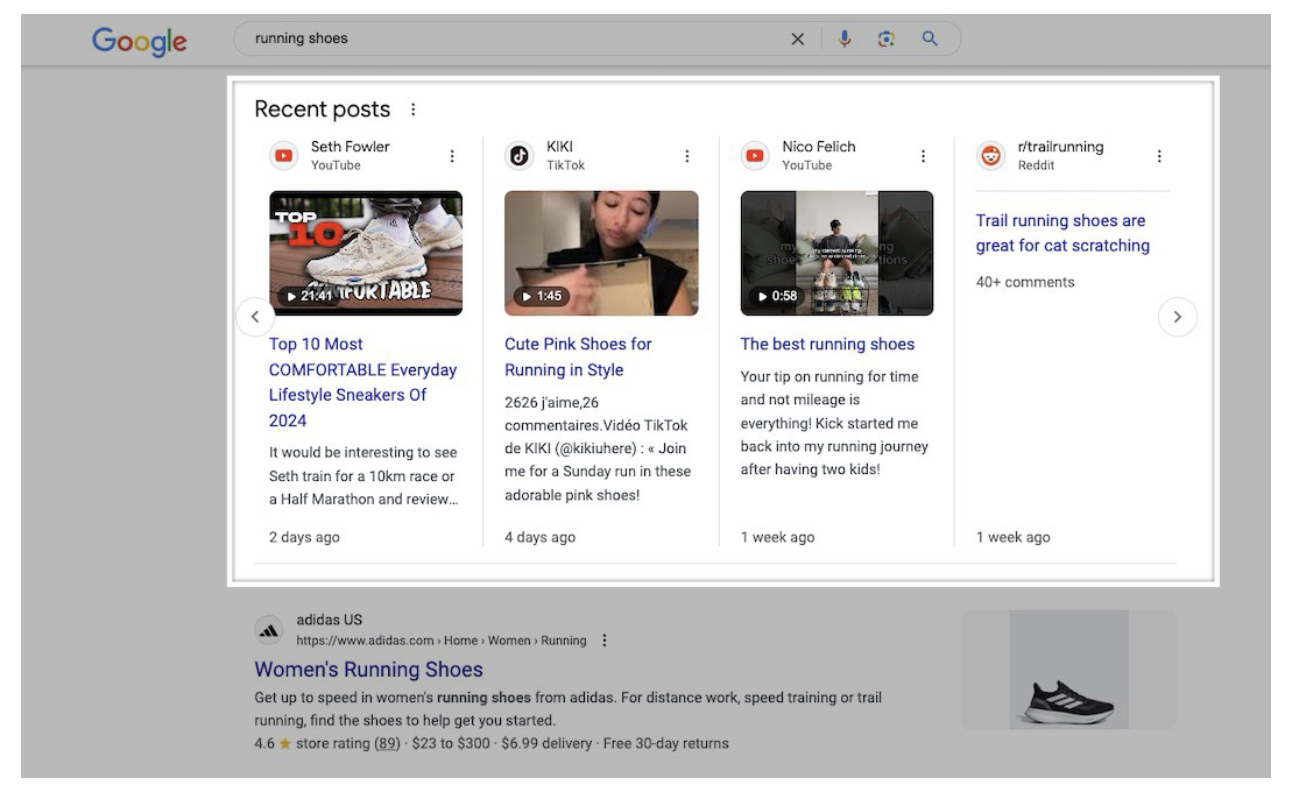Click the adidas.com breadcrumb URL
Screen dimensions: 1296x794
point(441,640)
